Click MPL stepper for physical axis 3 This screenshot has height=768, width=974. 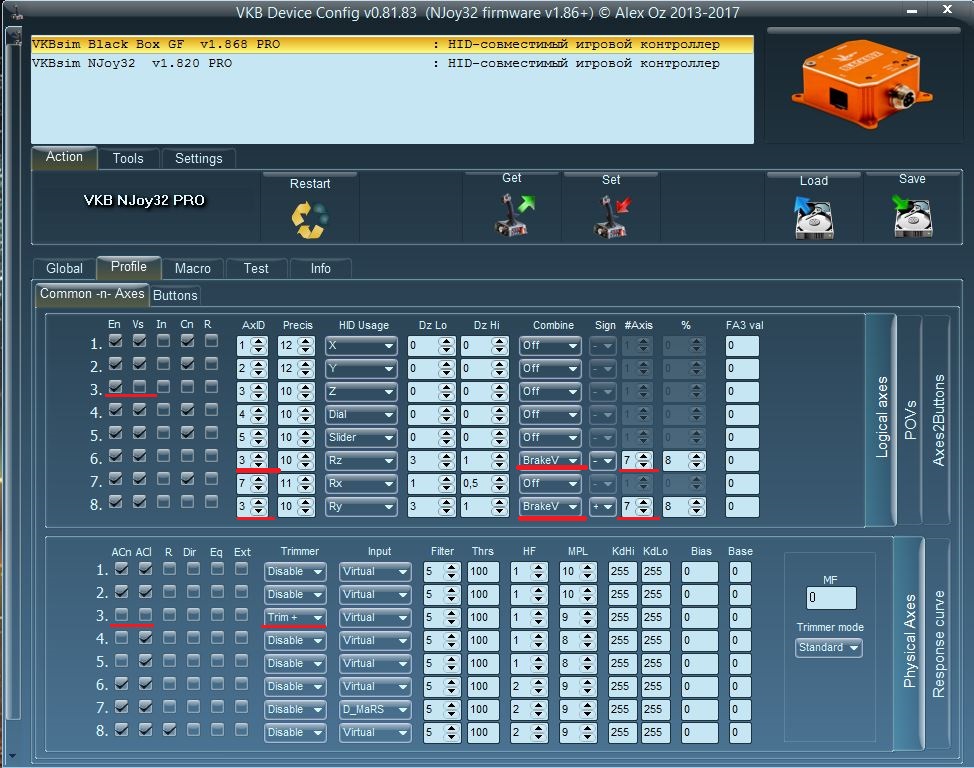587,618
